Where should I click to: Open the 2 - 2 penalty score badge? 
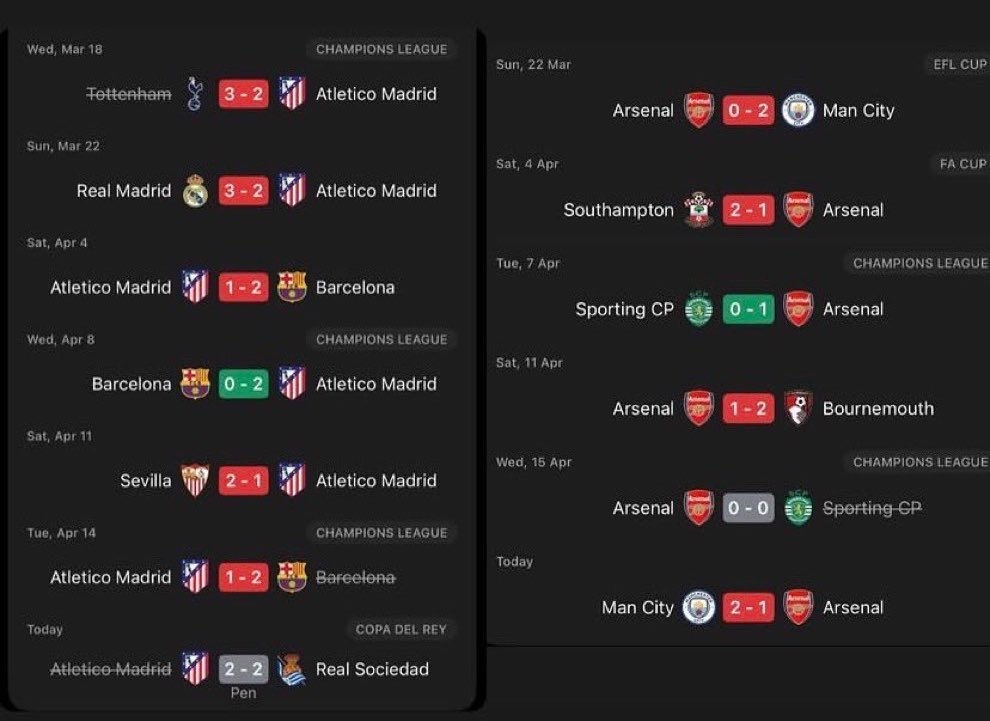click(244, 669)
